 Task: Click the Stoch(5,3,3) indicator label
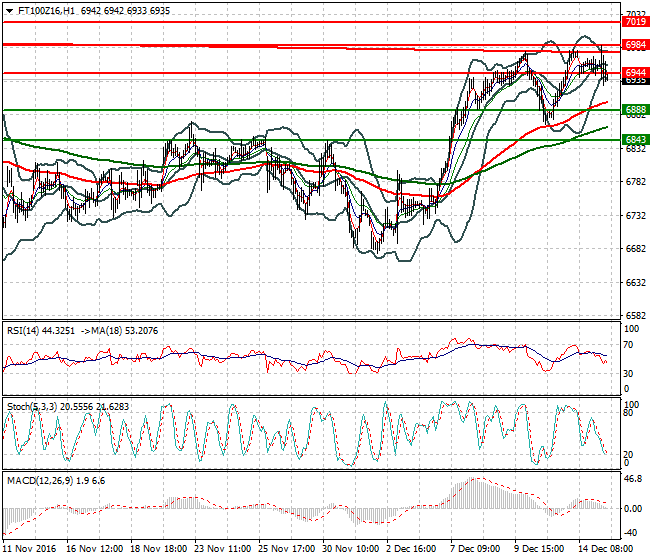pos(32,407)
